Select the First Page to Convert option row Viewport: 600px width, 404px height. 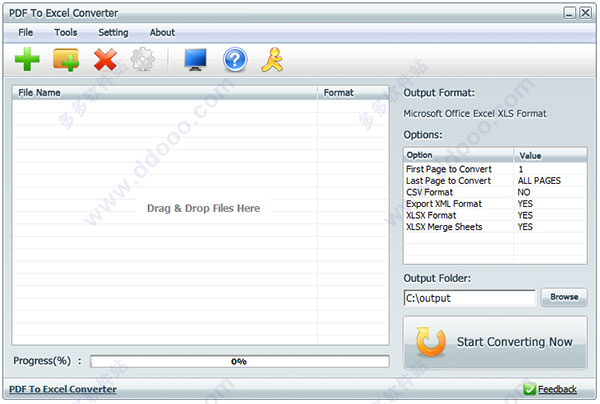coord(495,169)
